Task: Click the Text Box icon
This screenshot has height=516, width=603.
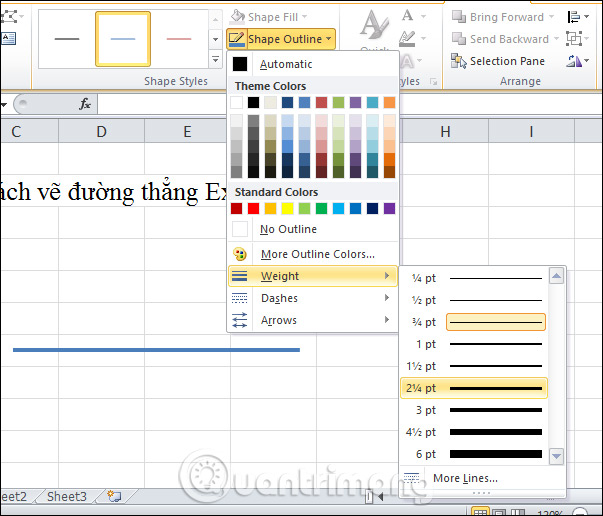Action: click(8, 38)
